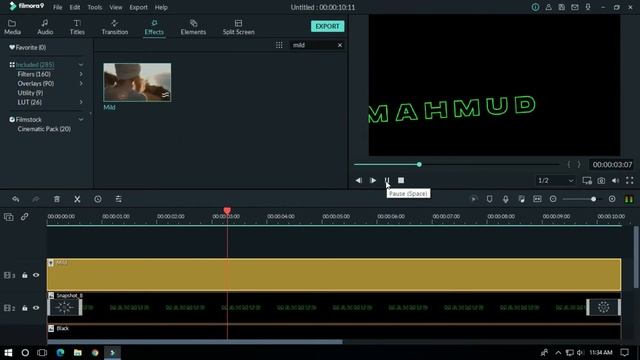The height and width of the screenshot is (360, 640).
Task: Switch to the Transition tab
Action: tap(115, 27)
